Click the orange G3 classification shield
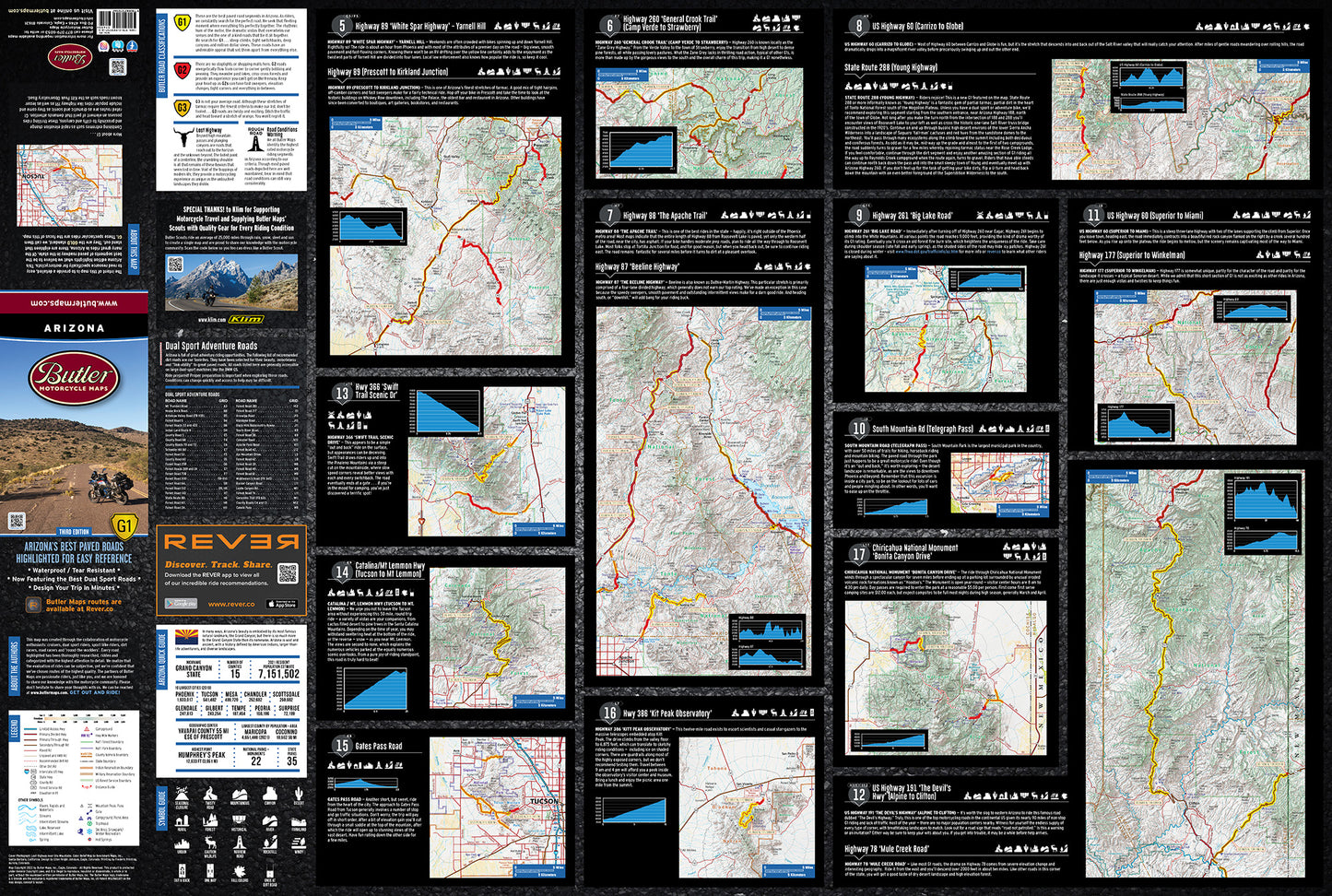The image size is (1332, 896). [x=183, y=108]
